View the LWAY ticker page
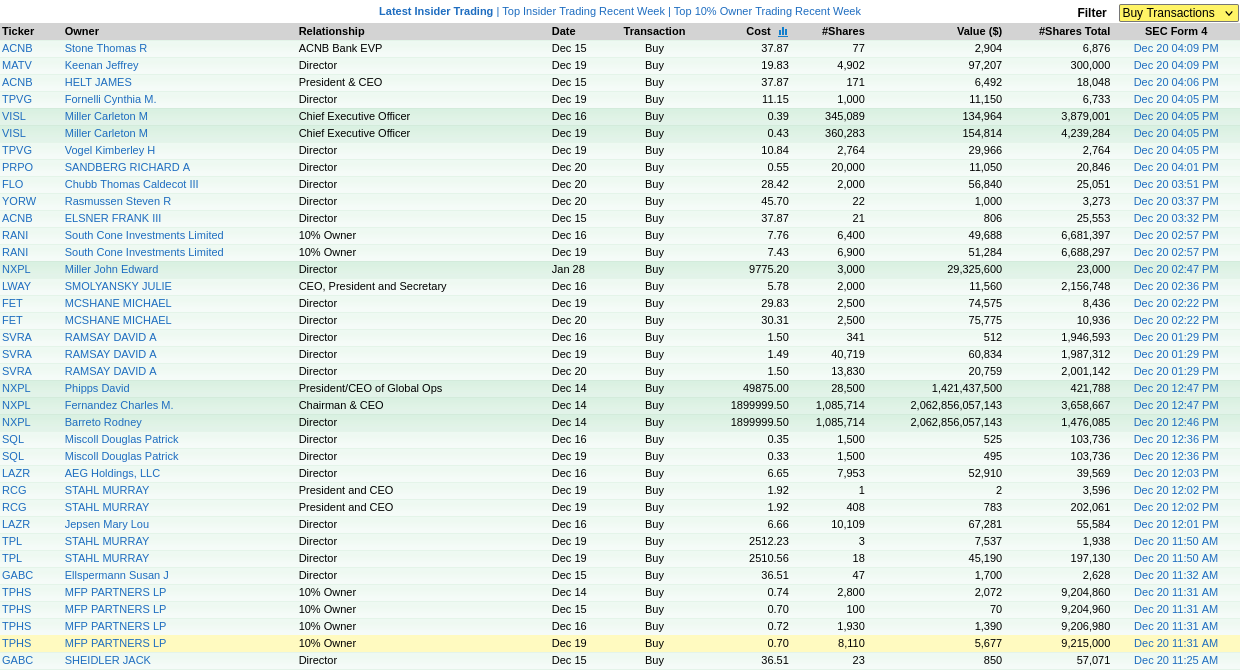The width and height of the screenshot is (1243, 670). (16, 286)
